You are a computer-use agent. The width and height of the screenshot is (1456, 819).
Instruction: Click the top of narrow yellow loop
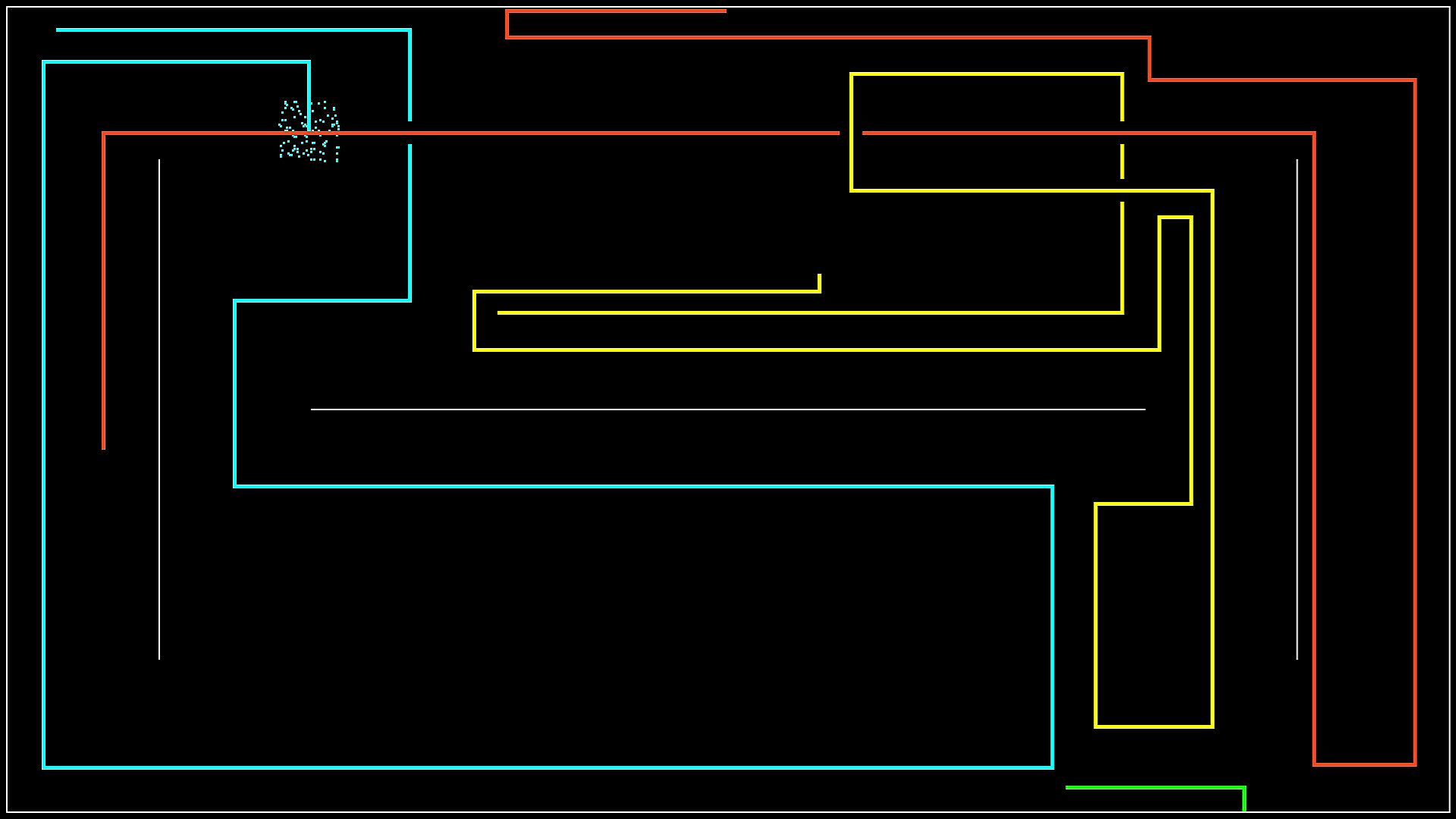(x=1175, y=218)
